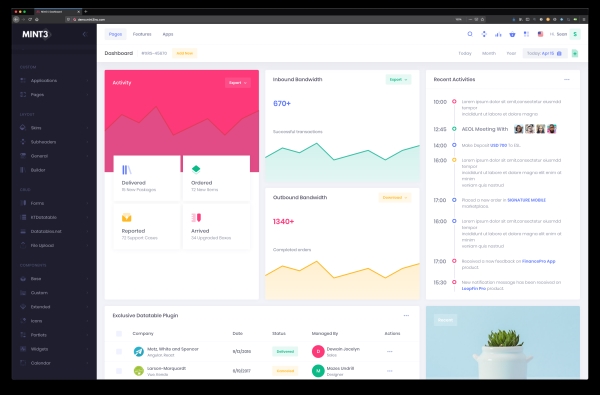Open the notifications icon beside search
This screenshot has height=395, width=600.
(484, 34)
